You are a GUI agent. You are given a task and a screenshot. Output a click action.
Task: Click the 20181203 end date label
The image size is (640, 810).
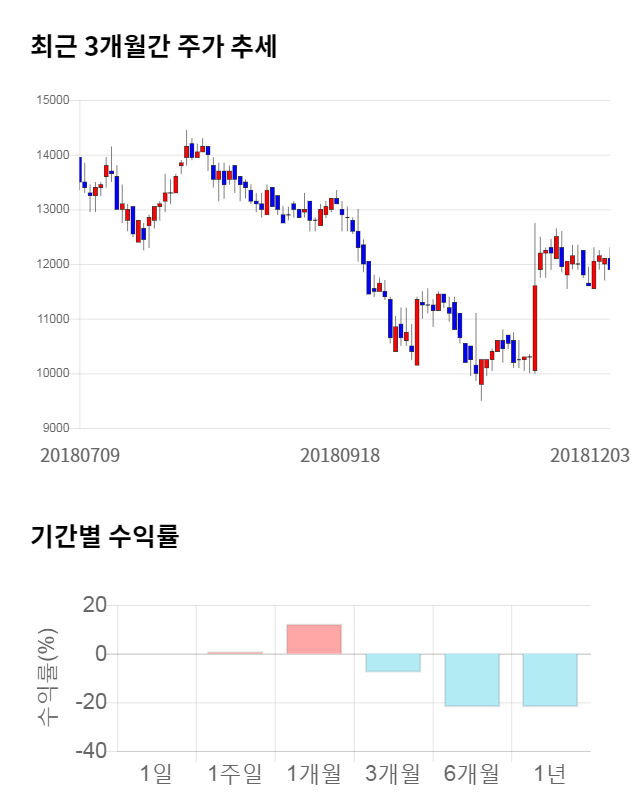(590, 455)
